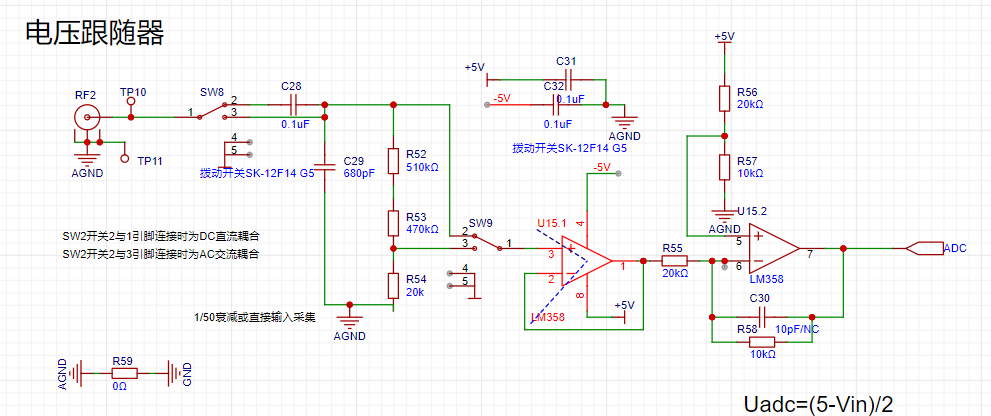Click the ground symbol beside the GND label
The height and width of the screenshot is (416, 991).
pos(173,374)
